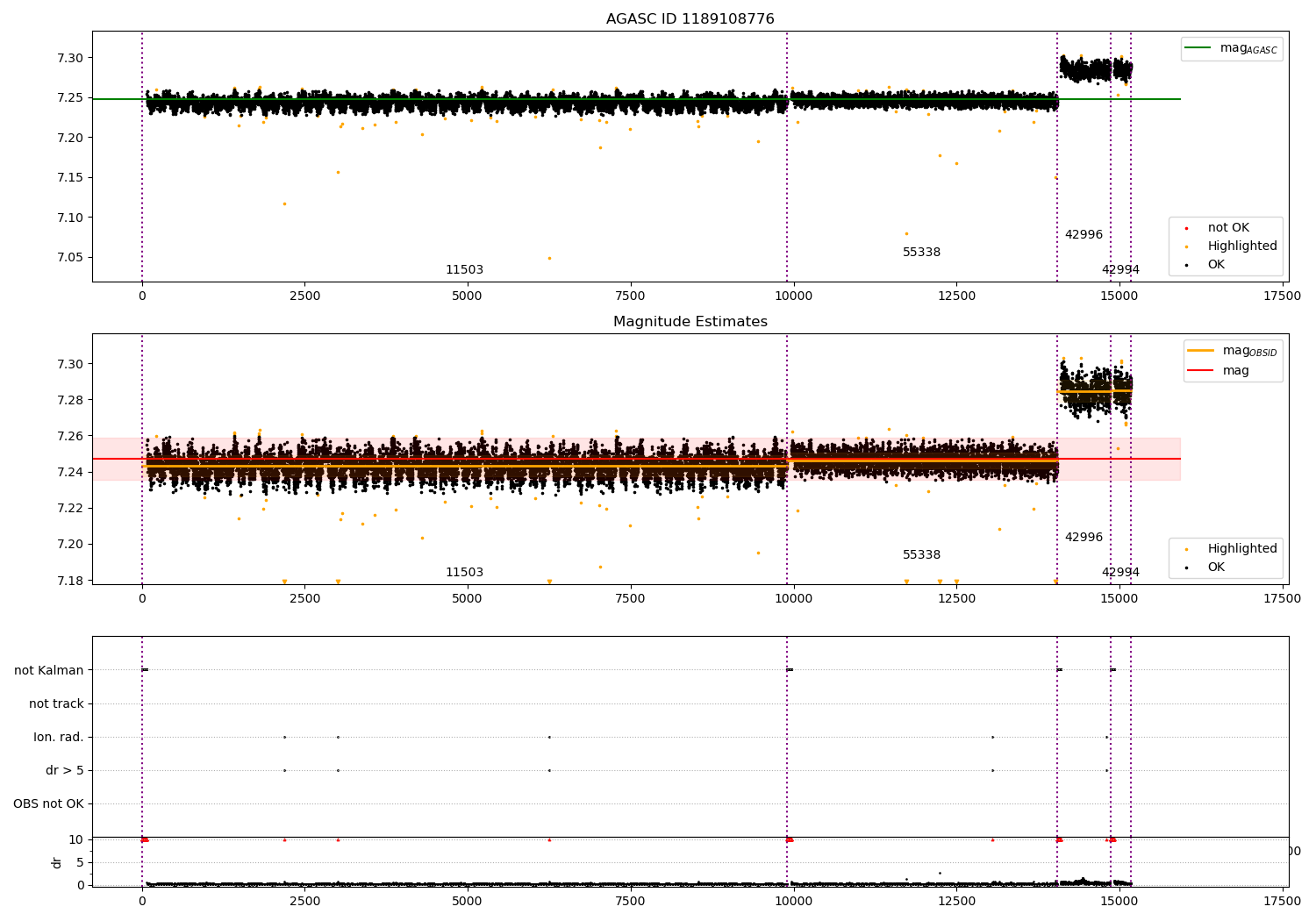The height and width of the screenshot is (921, 1316).
Task: Select orange mag OBSID line swatch in legend
Action: 1200,351
